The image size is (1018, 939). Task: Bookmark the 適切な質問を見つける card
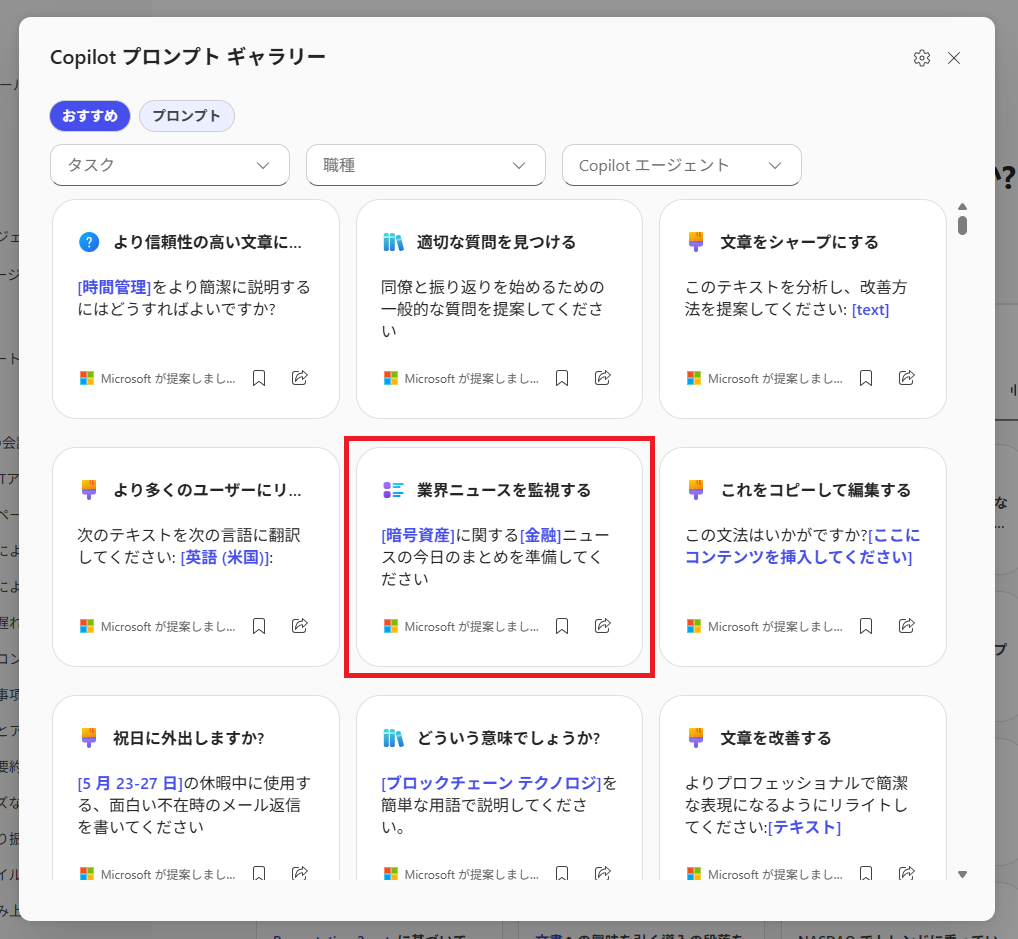pos(562,378)
